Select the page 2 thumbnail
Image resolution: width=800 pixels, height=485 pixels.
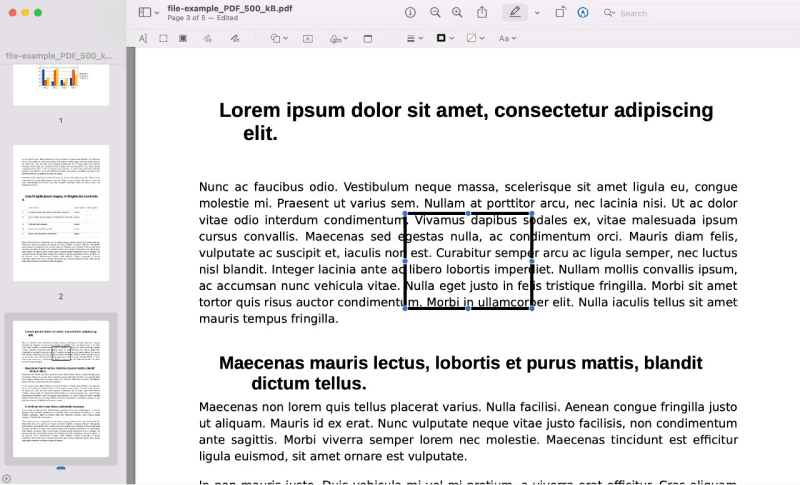(x=61, y=213)
